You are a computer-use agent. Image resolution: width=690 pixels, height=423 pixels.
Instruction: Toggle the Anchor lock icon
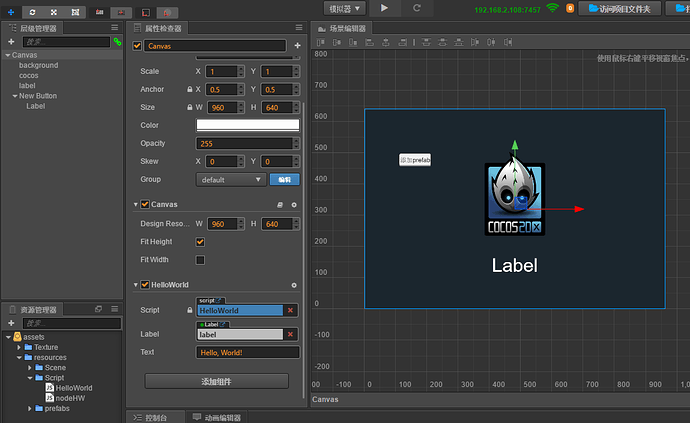(x=190, y=89)
